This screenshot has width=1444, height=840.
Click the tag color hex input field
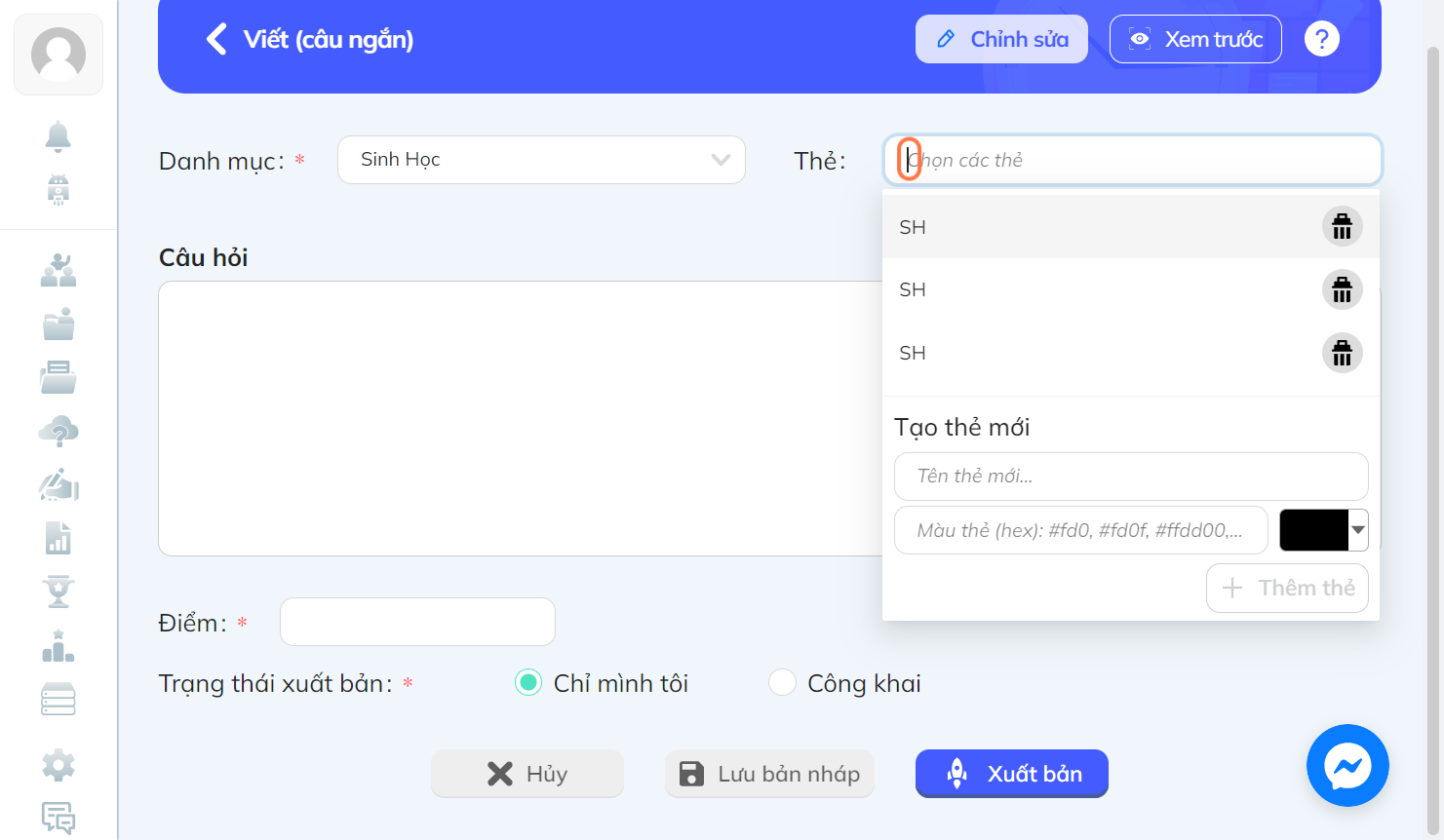coord(1081,530)
